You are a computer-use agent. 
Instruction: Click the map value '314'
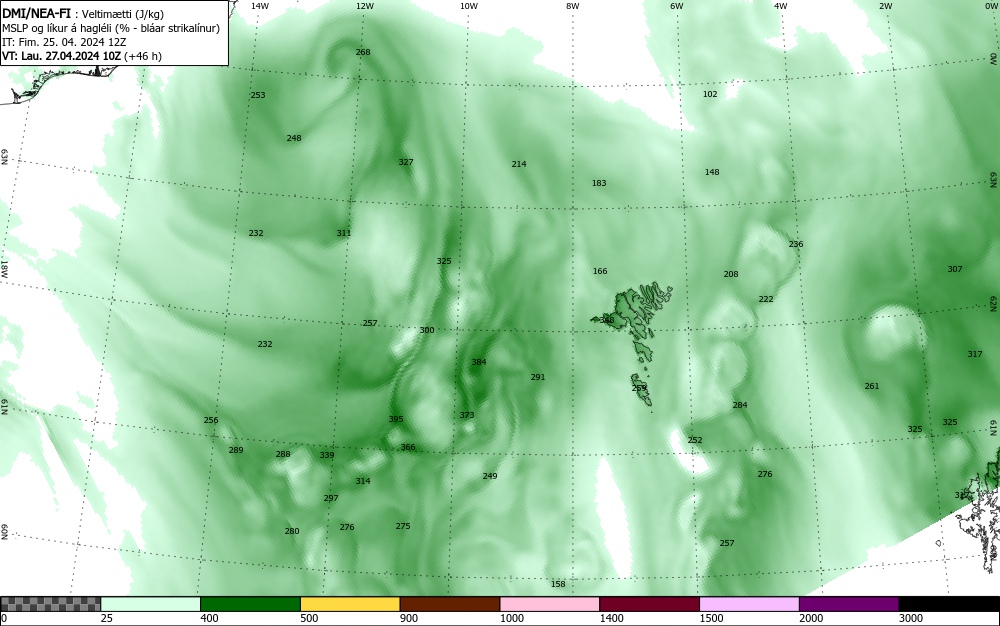tap(363, 481)
